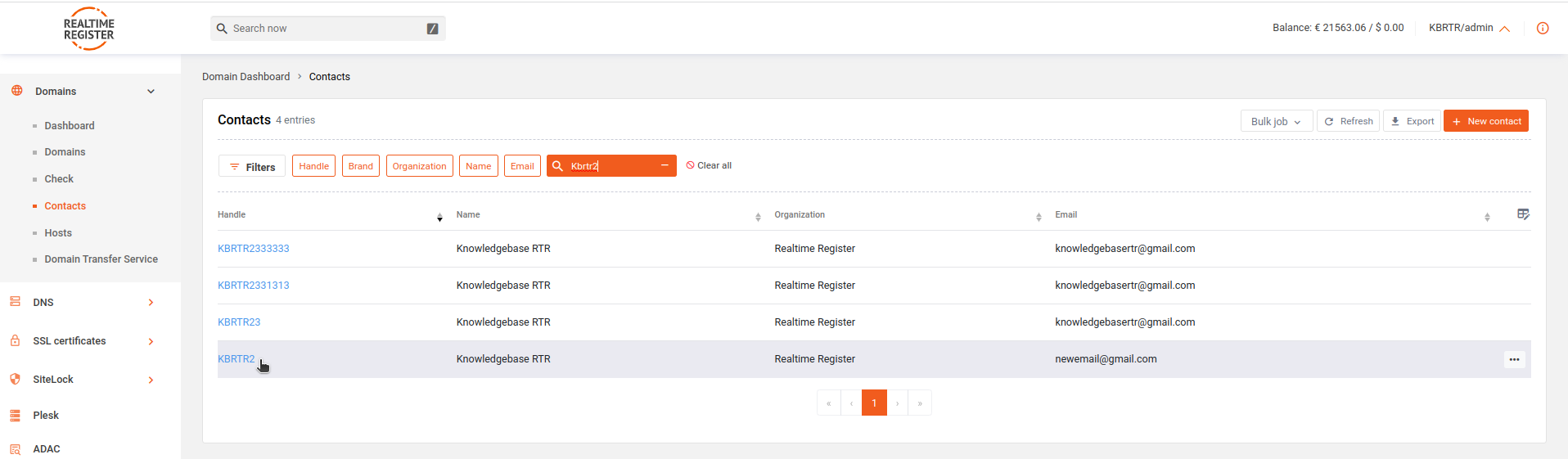The width and height of the screenshot is (1568, 459).
Task: Open the Bulk job dropdown
Action: [x=1277, y=121]
